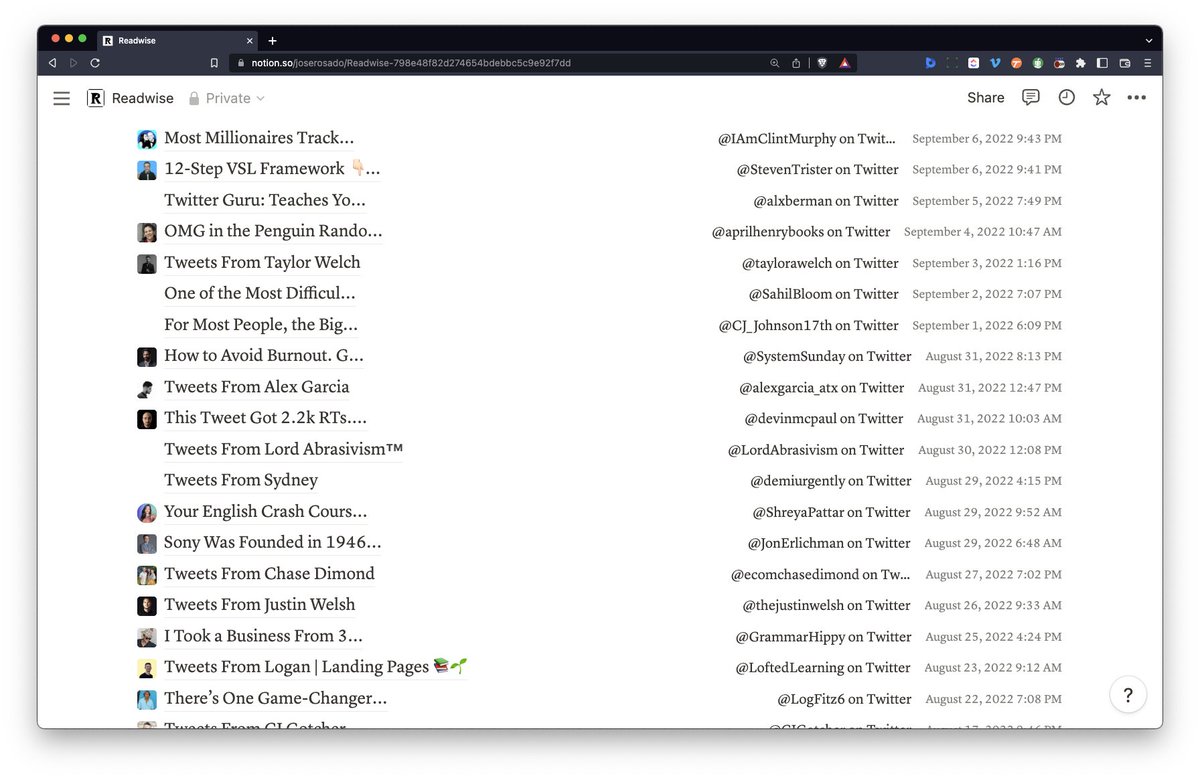
Task: Open 'Tweets From Alex Garcia' page
Action: pyautogui.click(x=257, y=386)
